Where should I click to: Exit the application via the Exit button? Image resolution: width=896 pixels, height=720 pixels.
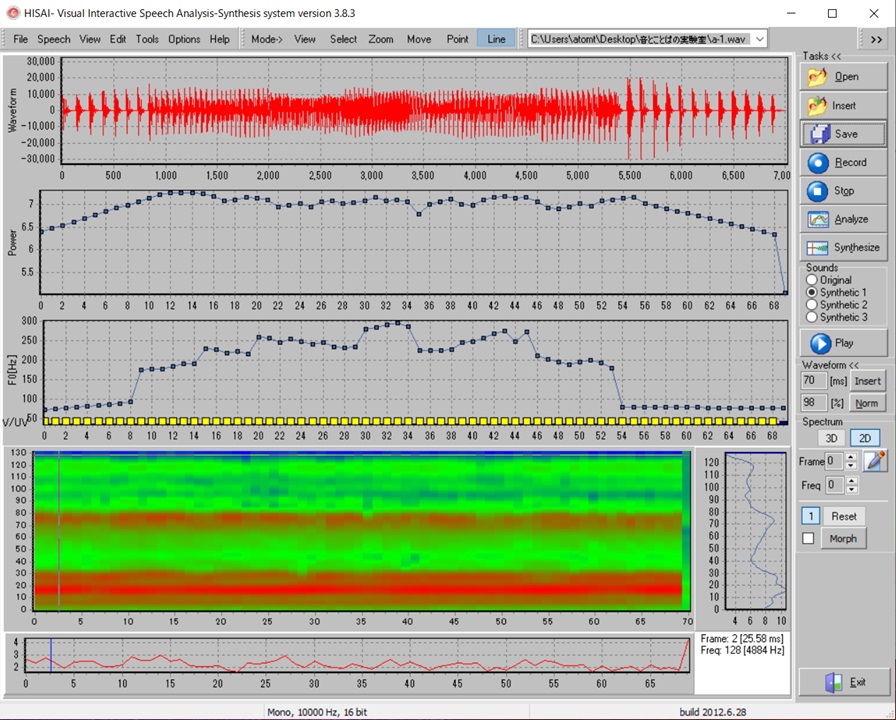(x=844, y=682)
